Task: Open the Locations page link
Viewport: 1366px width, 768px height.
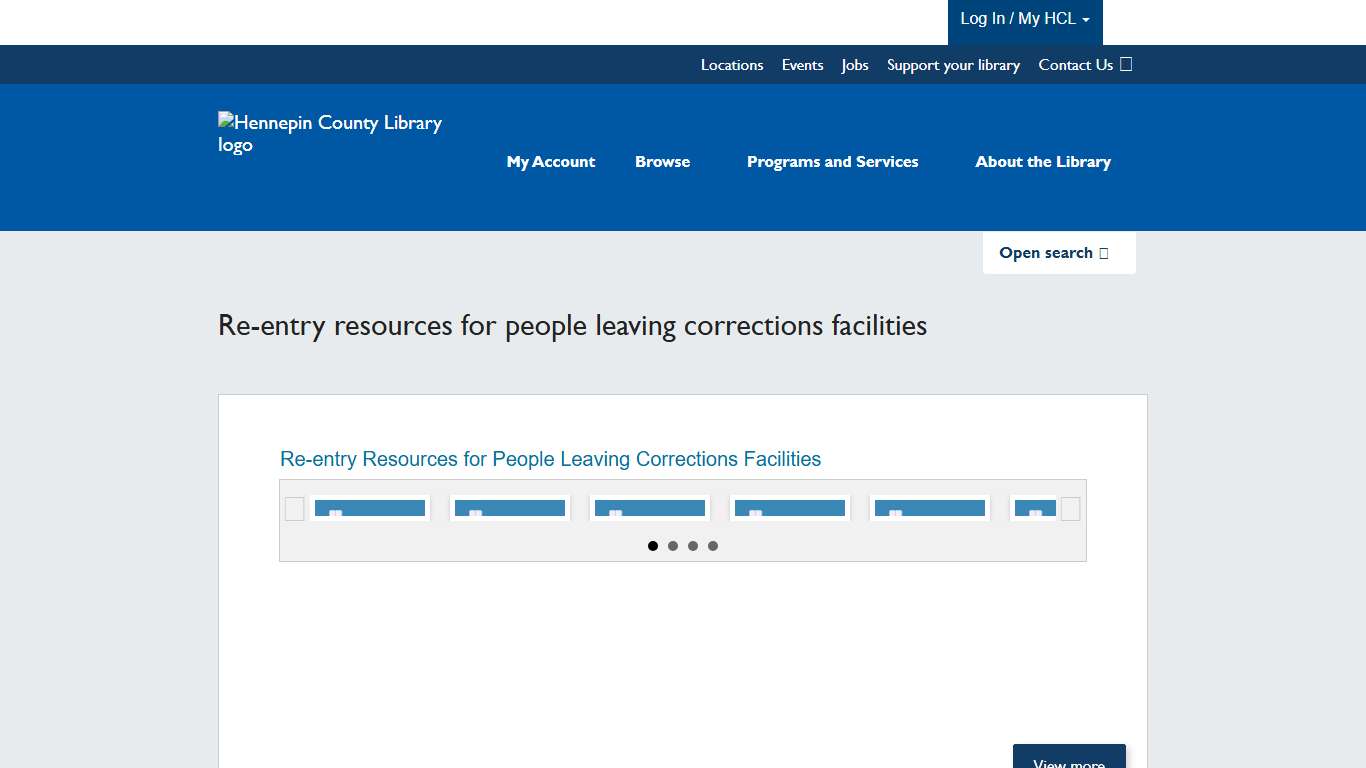Action: (x=731, y=64)
